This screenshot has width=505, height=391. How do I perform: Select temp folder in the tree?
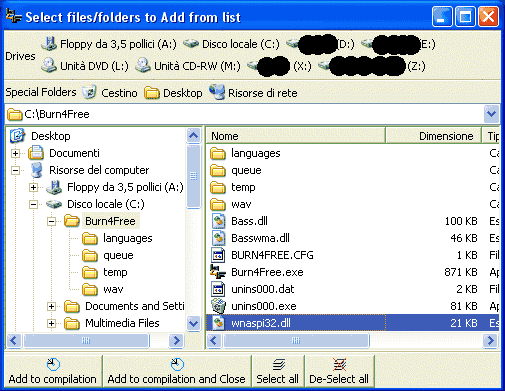coord(115,272)
